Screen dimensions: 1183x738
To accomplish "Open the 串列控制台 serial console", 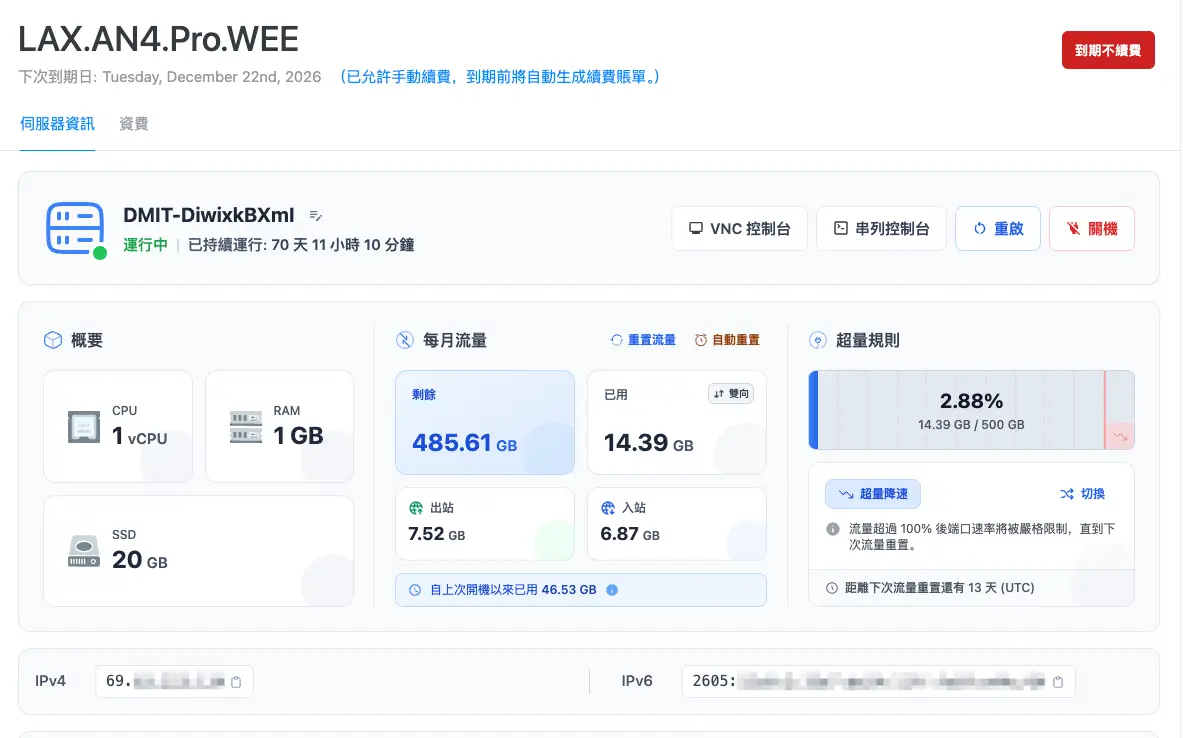I will [x=881, y=229].
